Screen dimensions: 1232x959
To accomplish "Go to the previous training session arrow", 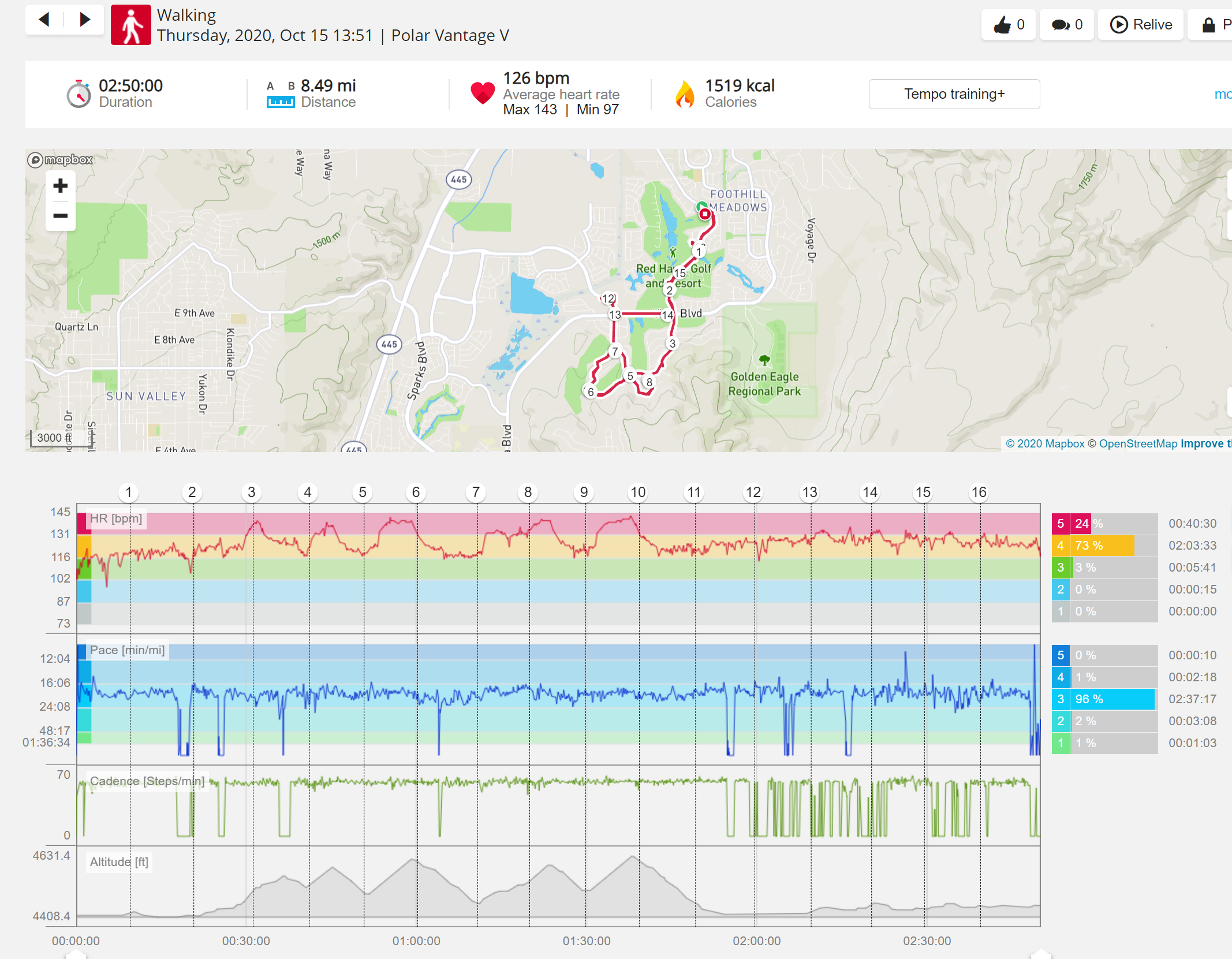I will (x=44, y=20).
